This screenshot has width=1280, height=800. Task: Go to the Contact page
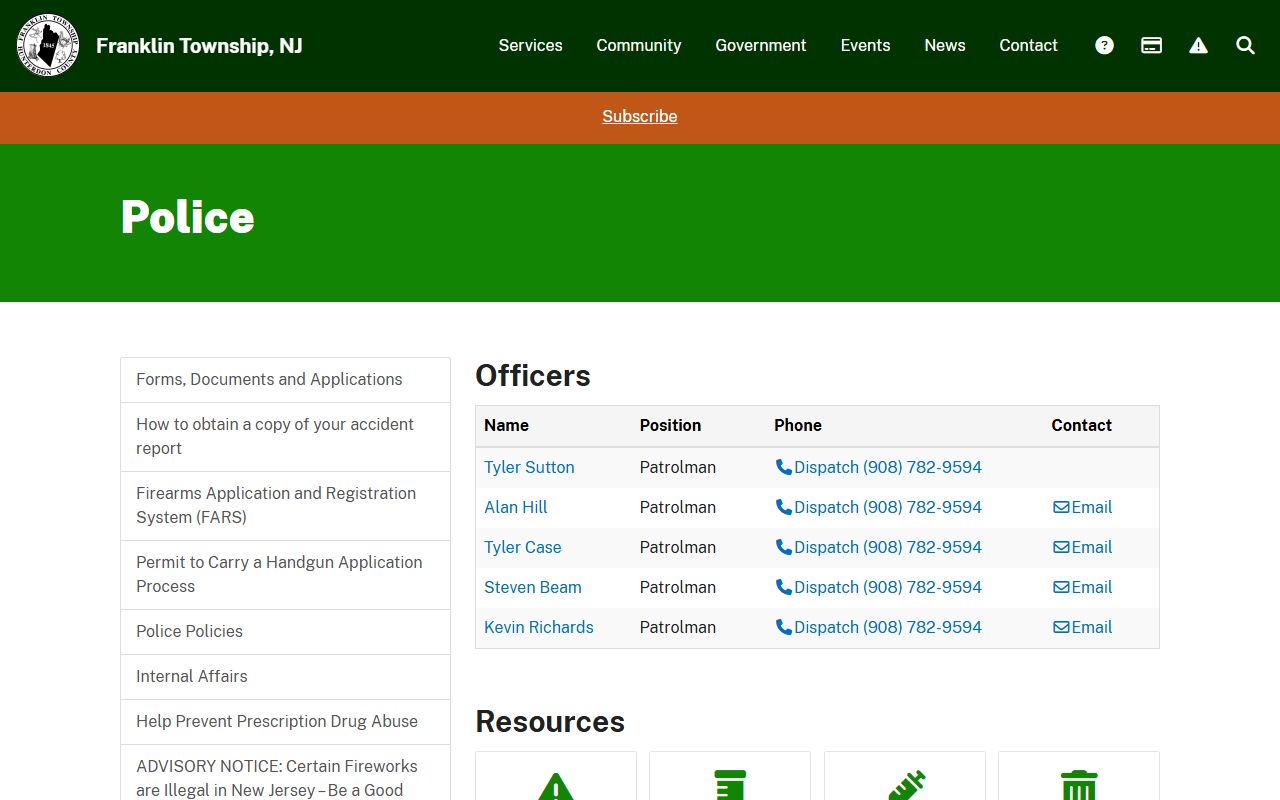pyautogui.click(x=1028, y=45)
